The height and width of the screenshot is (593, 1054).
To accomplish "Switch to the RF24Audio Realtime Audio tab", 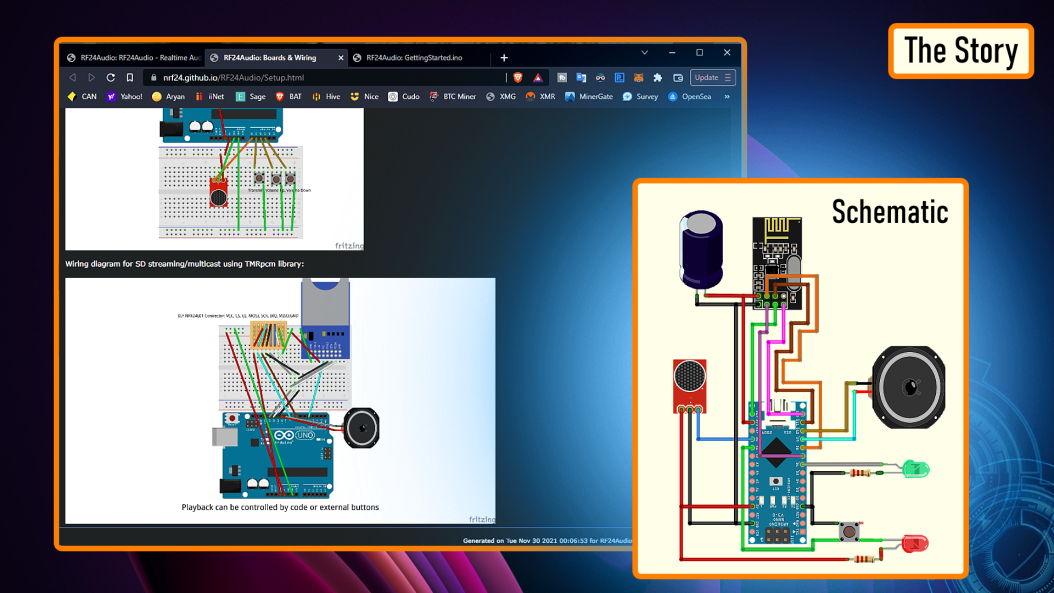I will [x=134, y=58].
